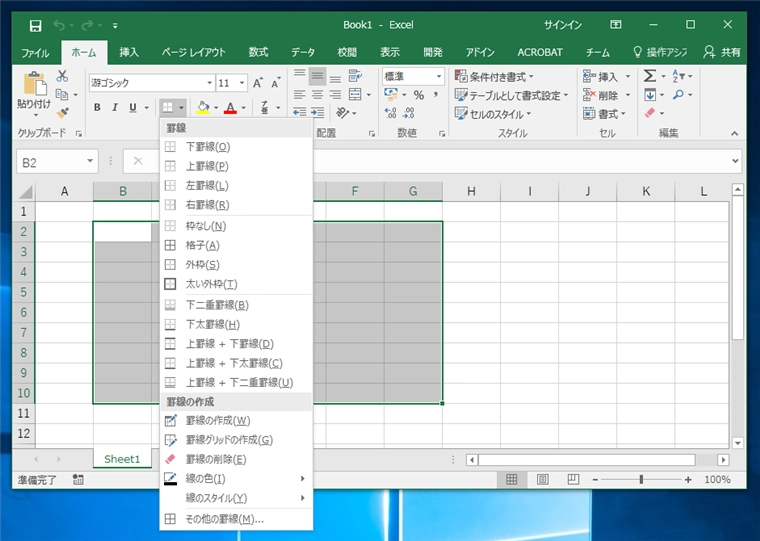Screen dimensions: 760x541
Task: Open 線のスタイル(Y) submenu
Action: tap(236, 498)
